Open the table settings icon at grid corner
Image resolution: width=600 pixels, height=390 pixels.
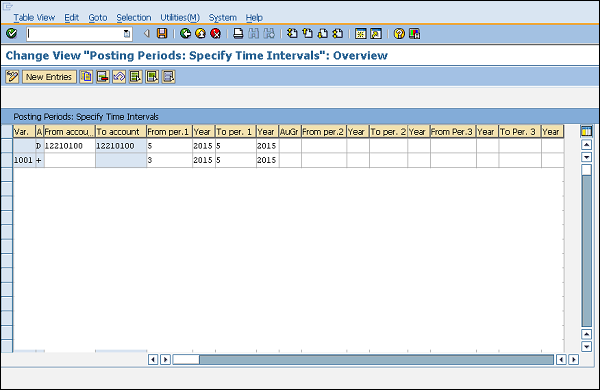[586, 132]
